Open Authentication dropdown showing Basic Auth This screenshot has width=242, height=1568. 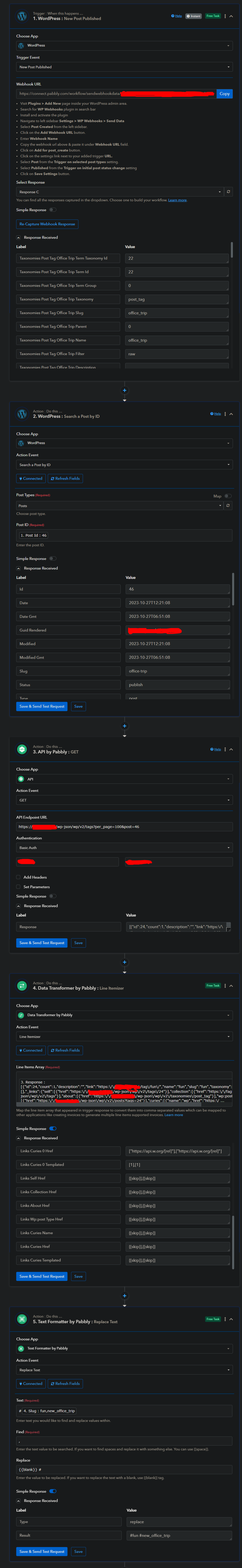124,847
